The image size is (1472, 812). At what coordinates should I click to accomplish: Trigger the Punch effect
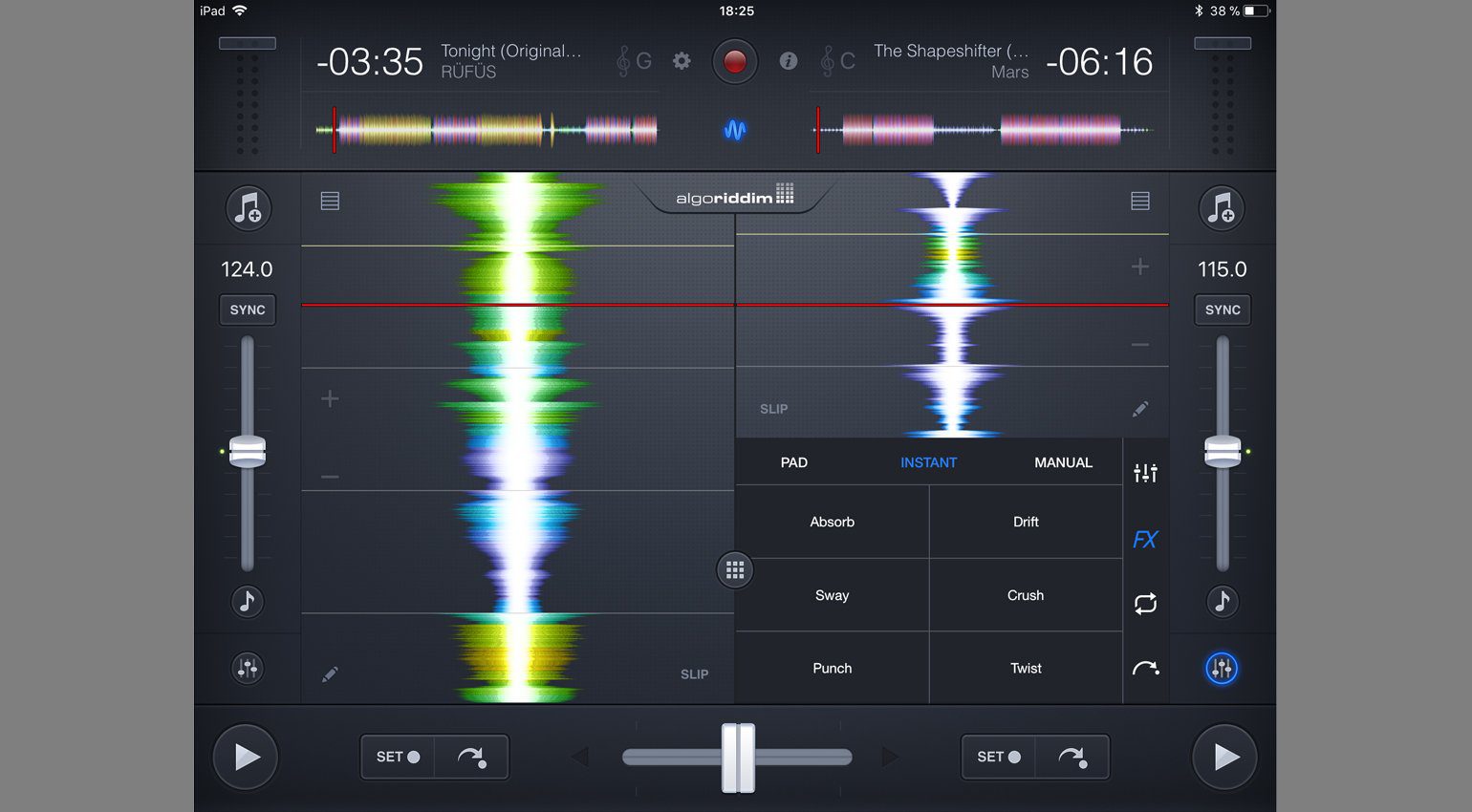pos(832,669)
